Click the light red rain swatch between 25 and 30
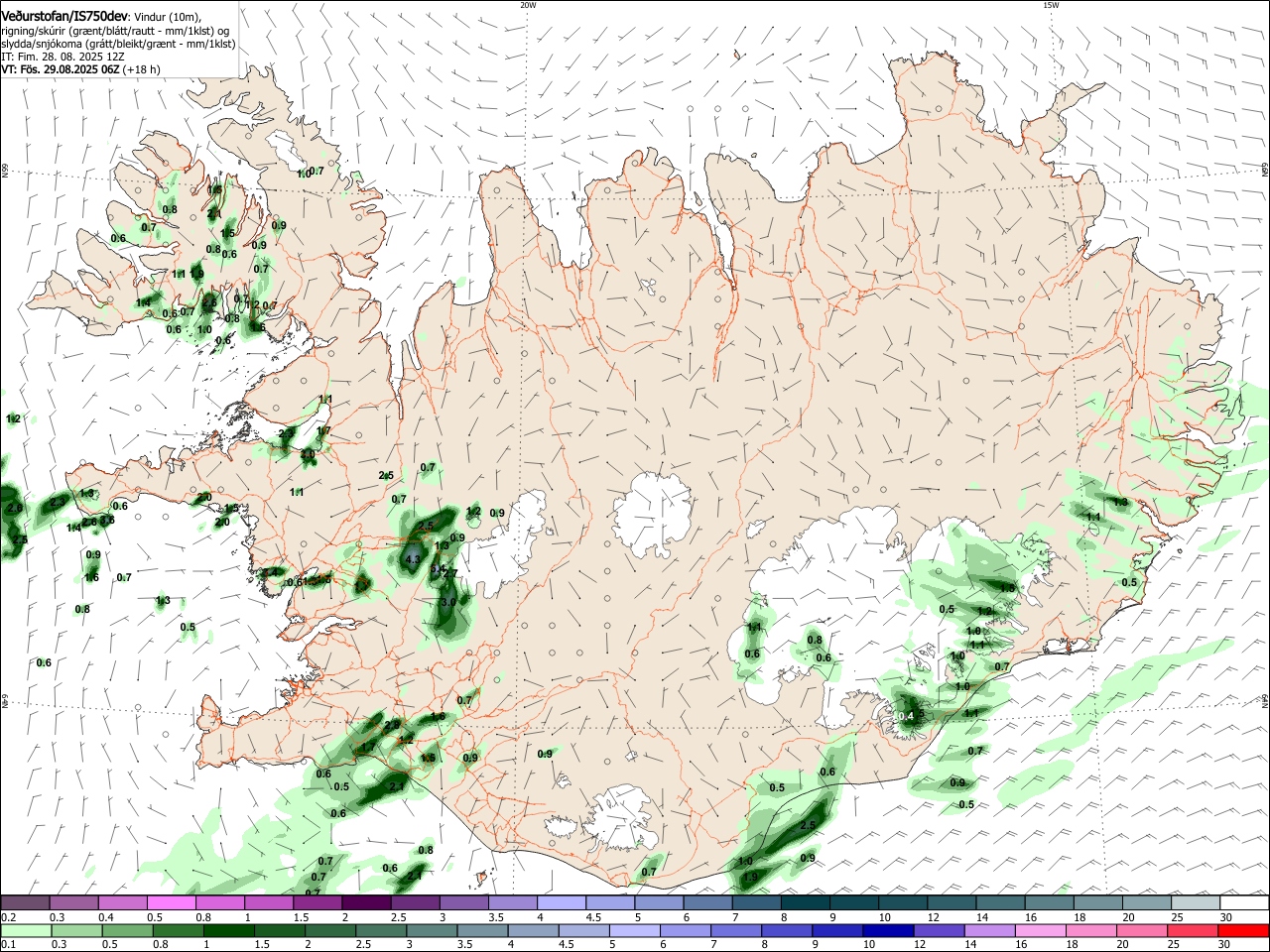This screenshot has width=1270, height=952. pos(1193,930)
